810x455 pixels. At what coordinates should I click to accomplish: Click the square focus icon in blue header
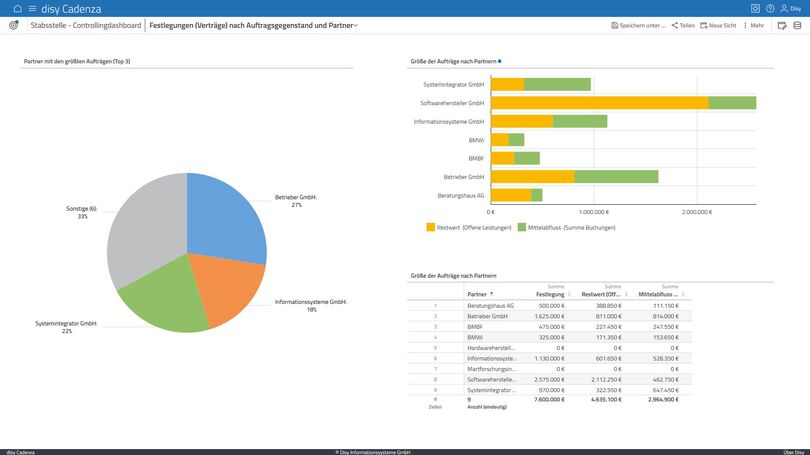click(x=755, y=8)
